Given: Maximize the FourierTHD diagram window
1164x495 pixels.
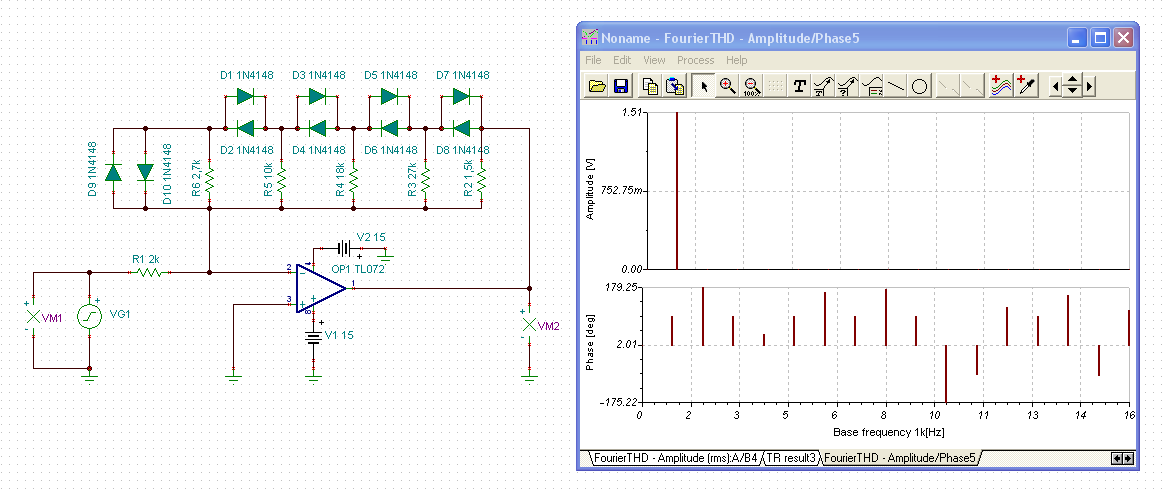Looking at the screenshot, I should click(x=1101, y=38).
